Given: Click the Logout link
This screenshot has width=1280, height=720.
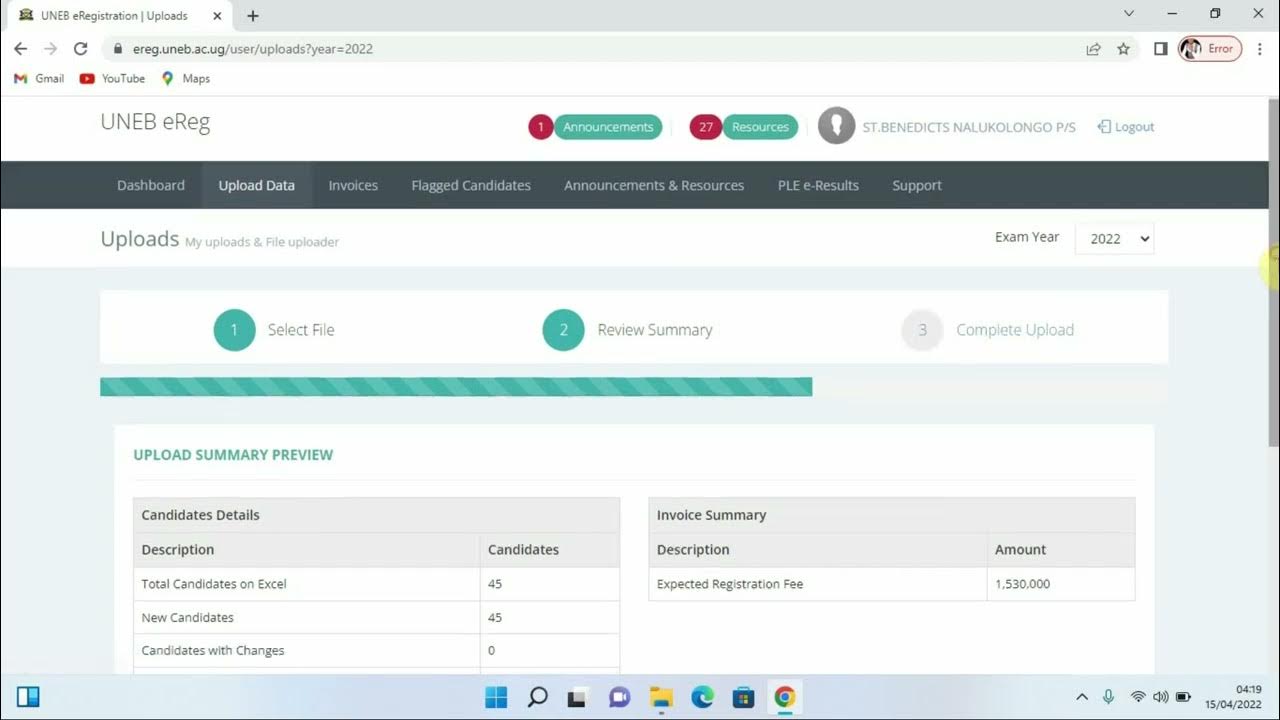Looking at the screenshot, I should coord(1126,127).
